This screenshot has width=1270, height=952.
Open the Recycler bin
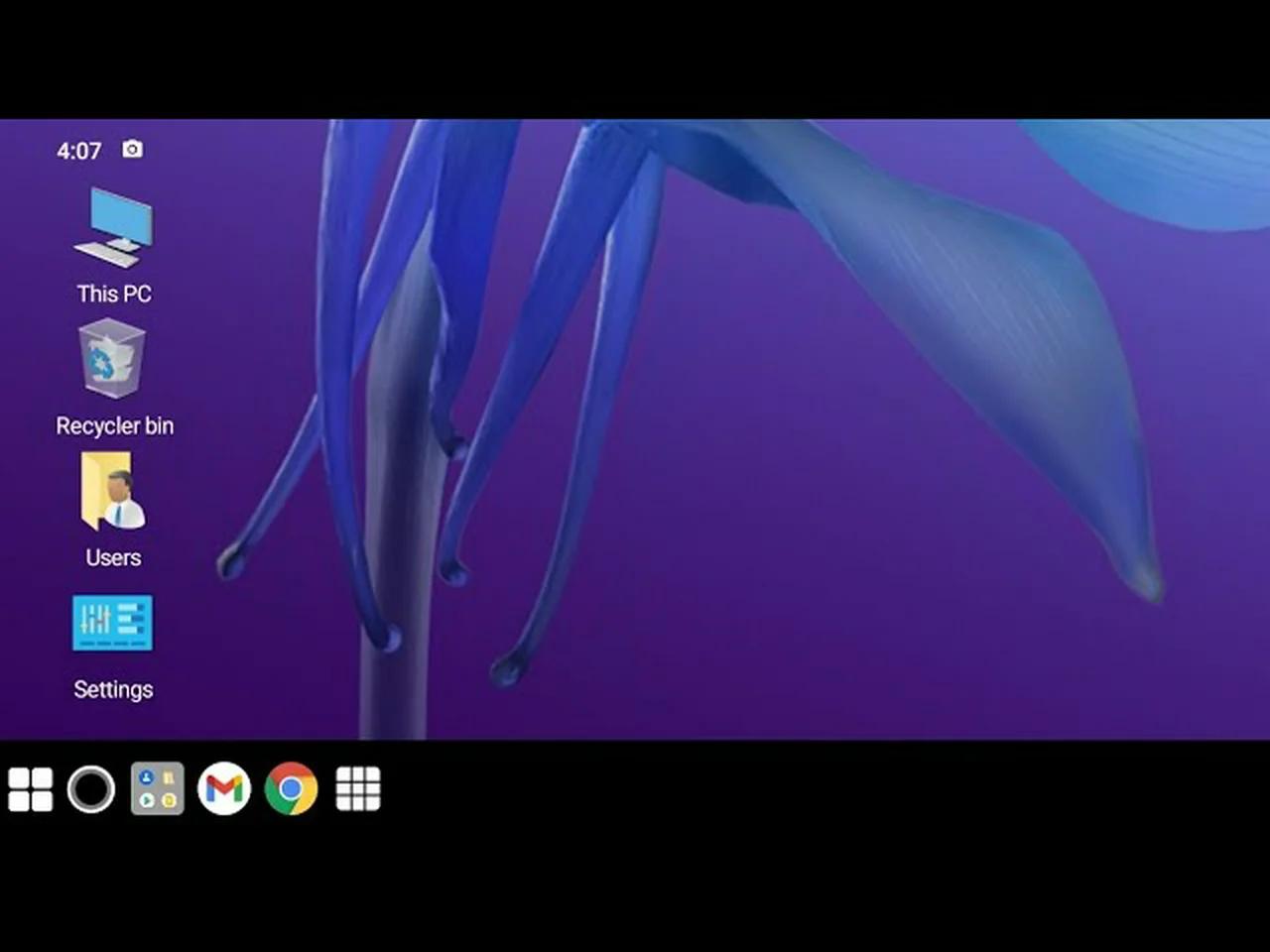(113, 360)
